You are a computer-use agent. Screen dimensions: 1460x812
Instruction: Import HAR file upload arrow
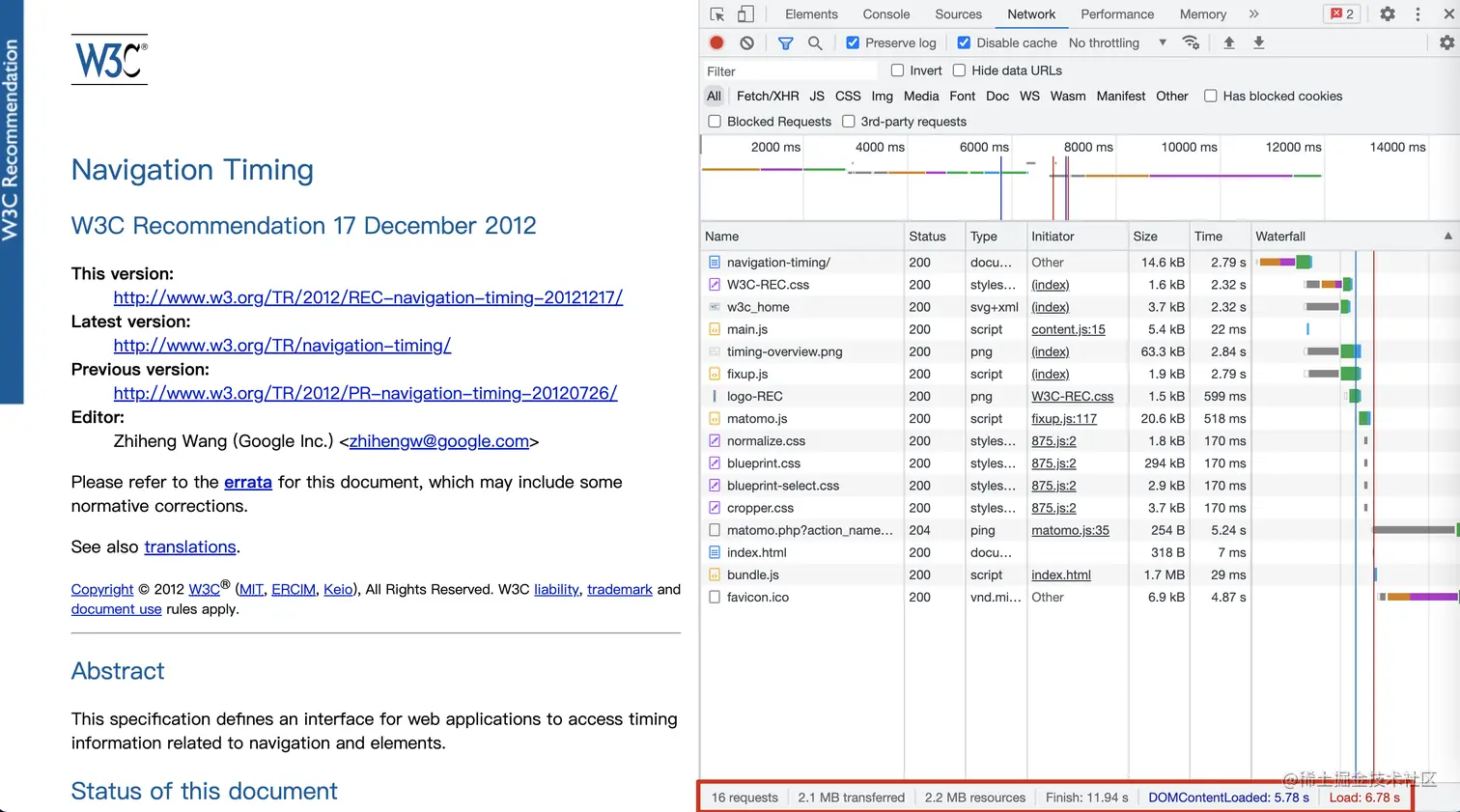[1228, 42]
